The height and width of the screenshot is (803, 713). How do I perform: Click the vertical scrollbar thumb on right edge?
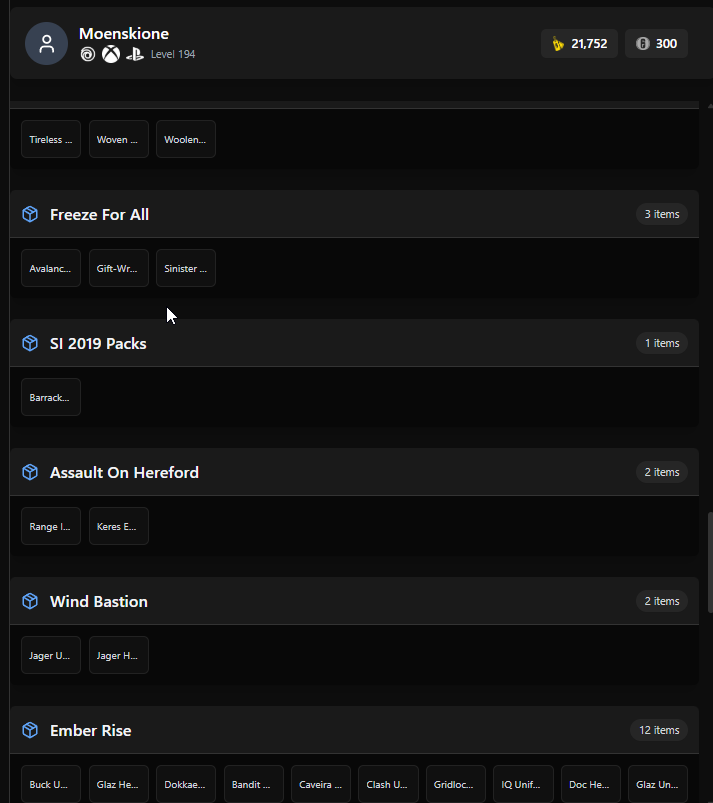pos(710,562)
